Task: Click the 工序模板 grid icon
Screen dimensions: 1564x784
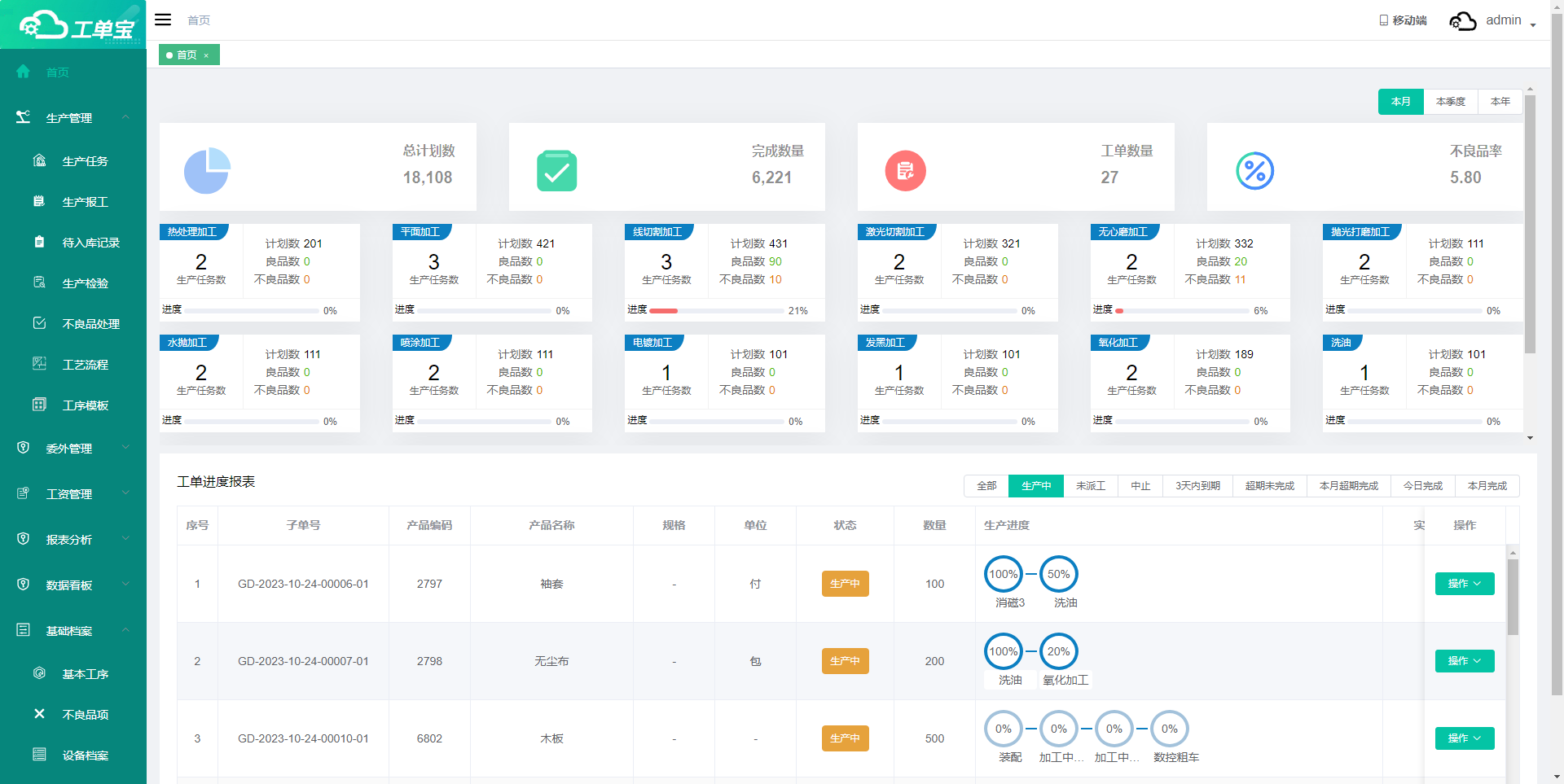Action: coord(39,405)
